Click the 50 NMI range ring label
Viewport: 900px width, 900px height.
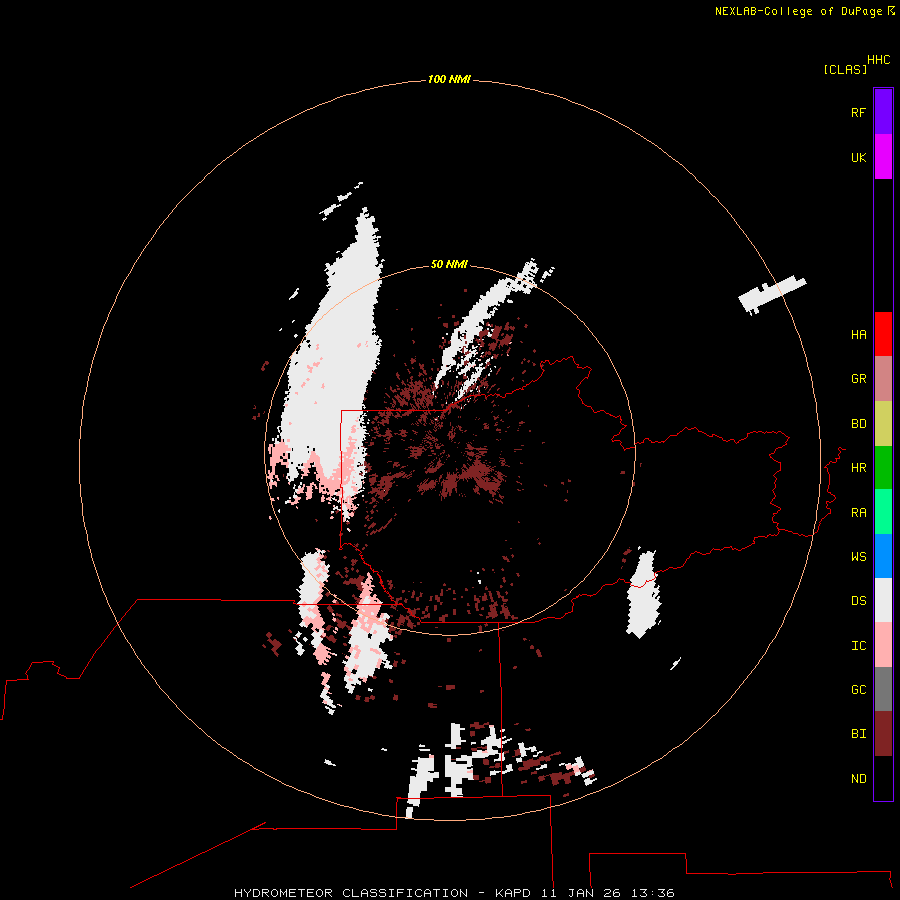(x=449, y=264)
